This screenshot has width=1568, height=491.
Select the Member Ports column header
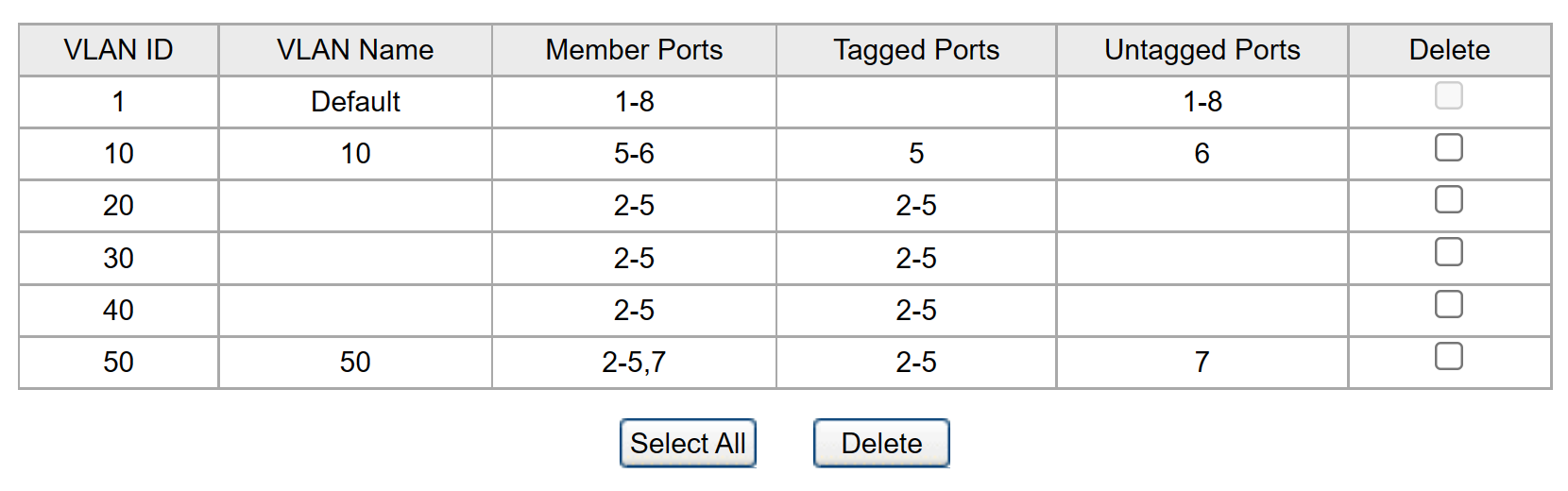coord(634,50)
